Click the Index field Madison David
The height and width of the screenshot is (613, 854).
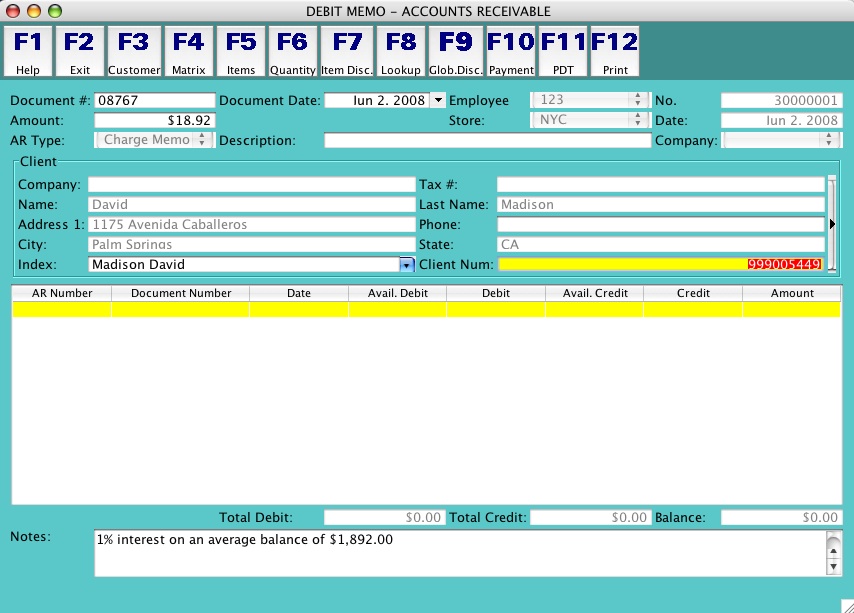click(244, 265)
